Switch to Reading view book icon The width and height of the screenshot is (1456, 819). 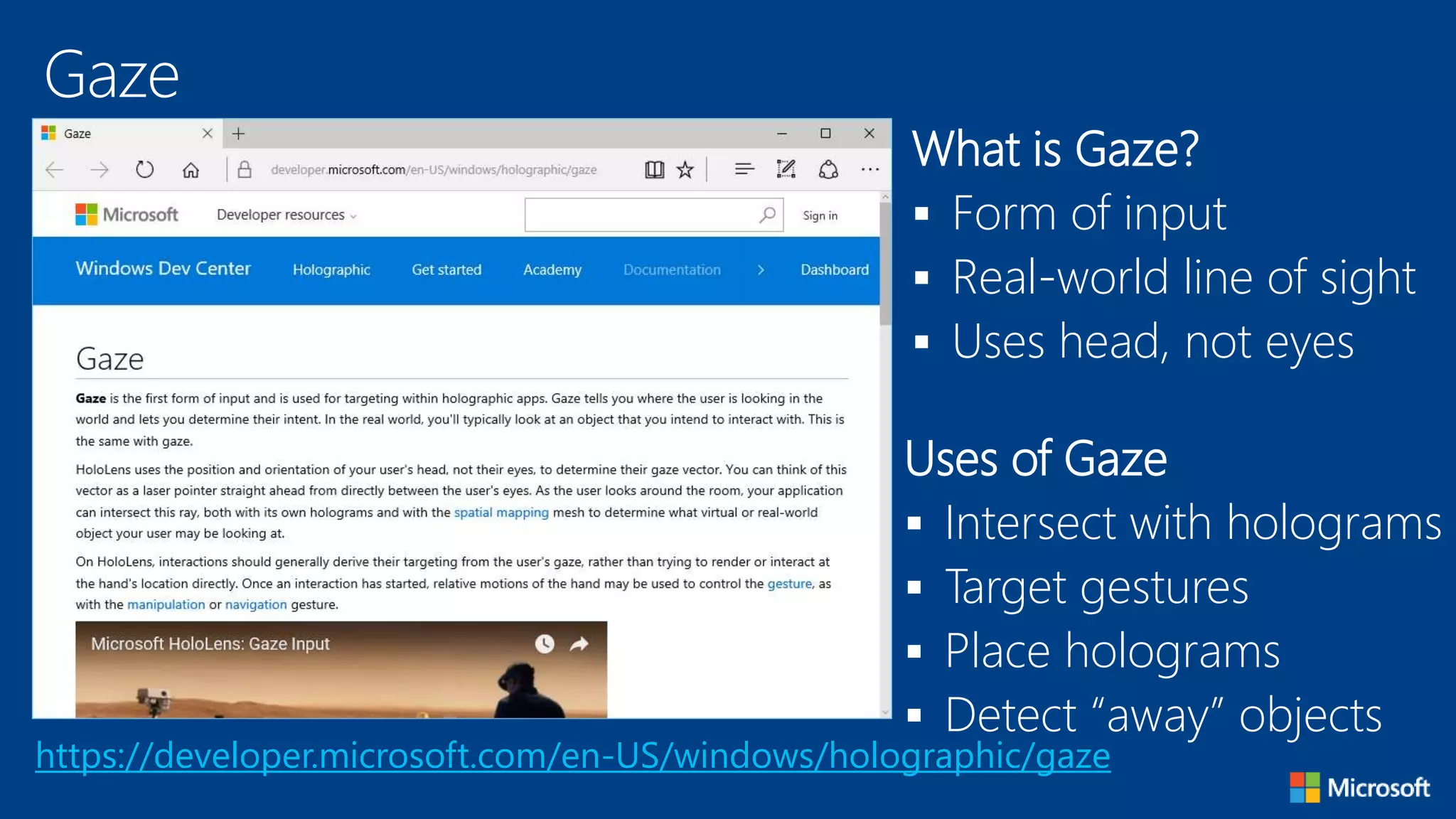click(x=654, y=170)
